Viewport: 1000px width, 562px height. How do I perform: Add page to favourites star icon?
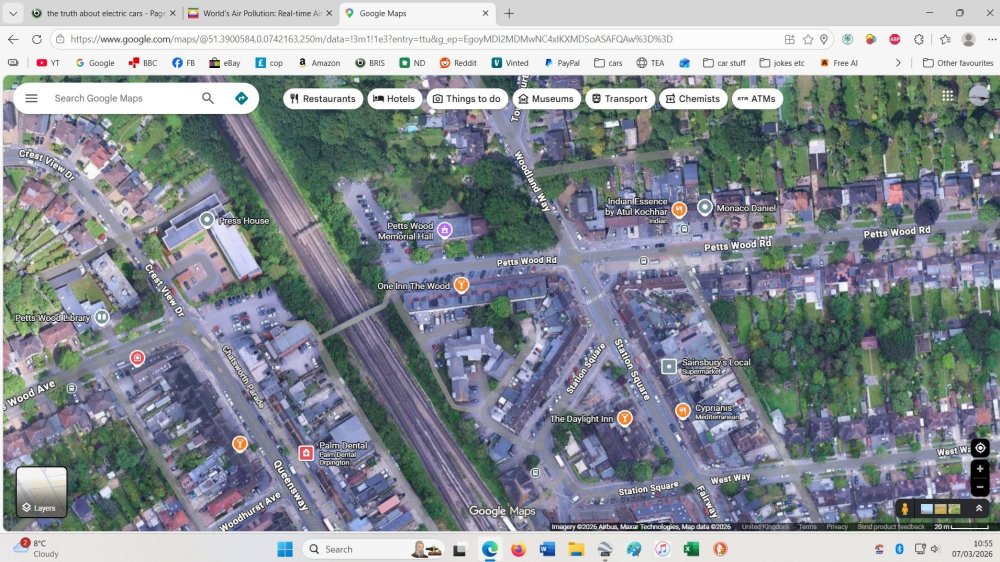click(808, 40)
